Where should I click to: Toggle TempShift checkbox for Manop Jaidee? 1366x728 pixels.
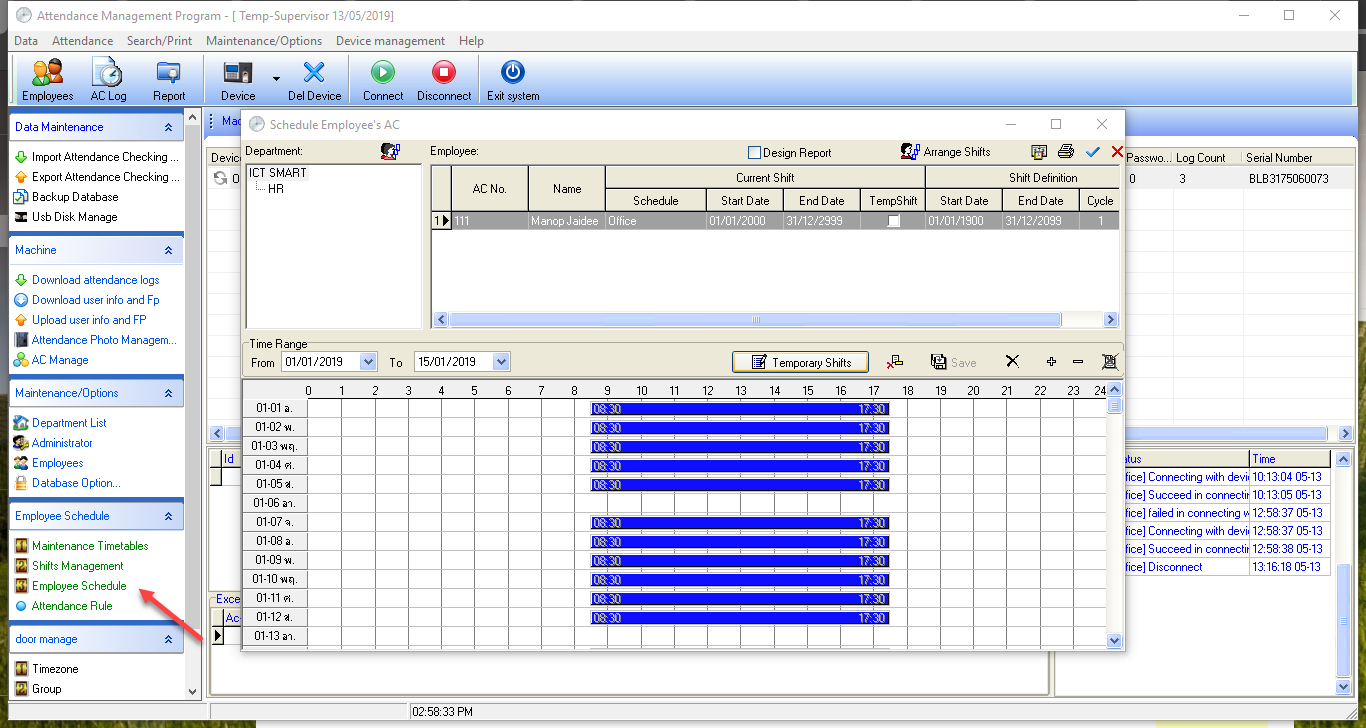pos(893,221)
